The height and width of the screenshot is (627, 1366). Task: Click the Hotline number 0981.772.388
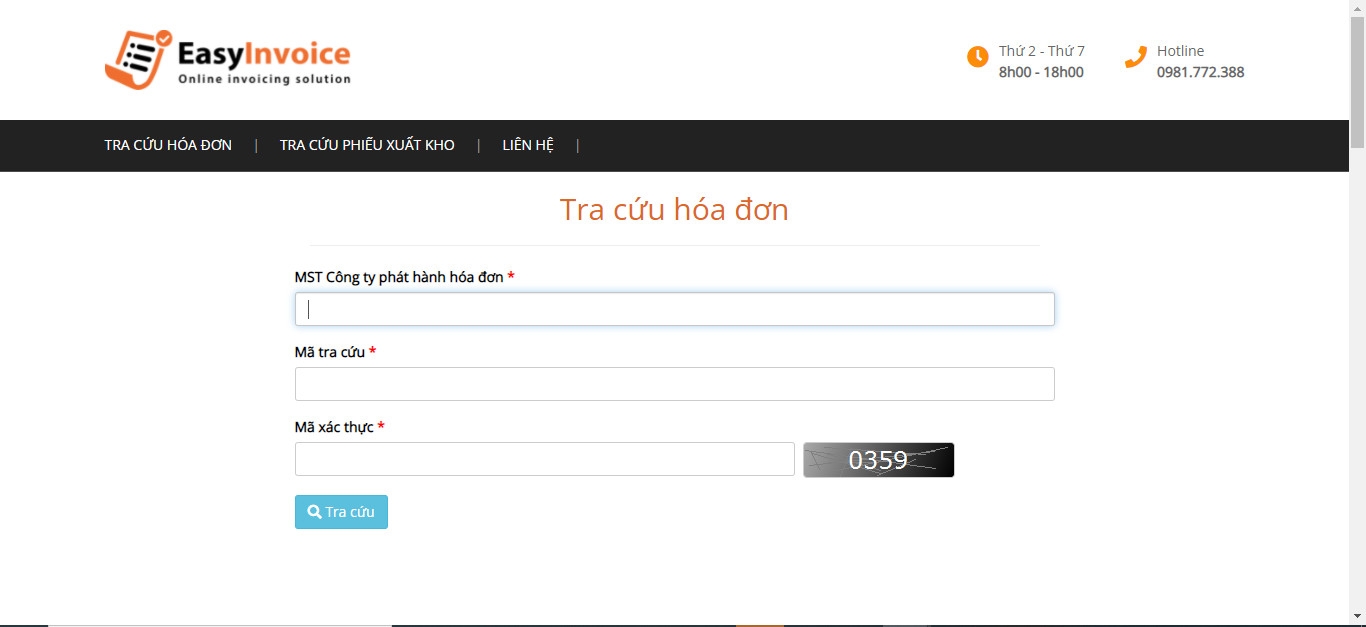pyautogui.click(x=1200, y=72)
